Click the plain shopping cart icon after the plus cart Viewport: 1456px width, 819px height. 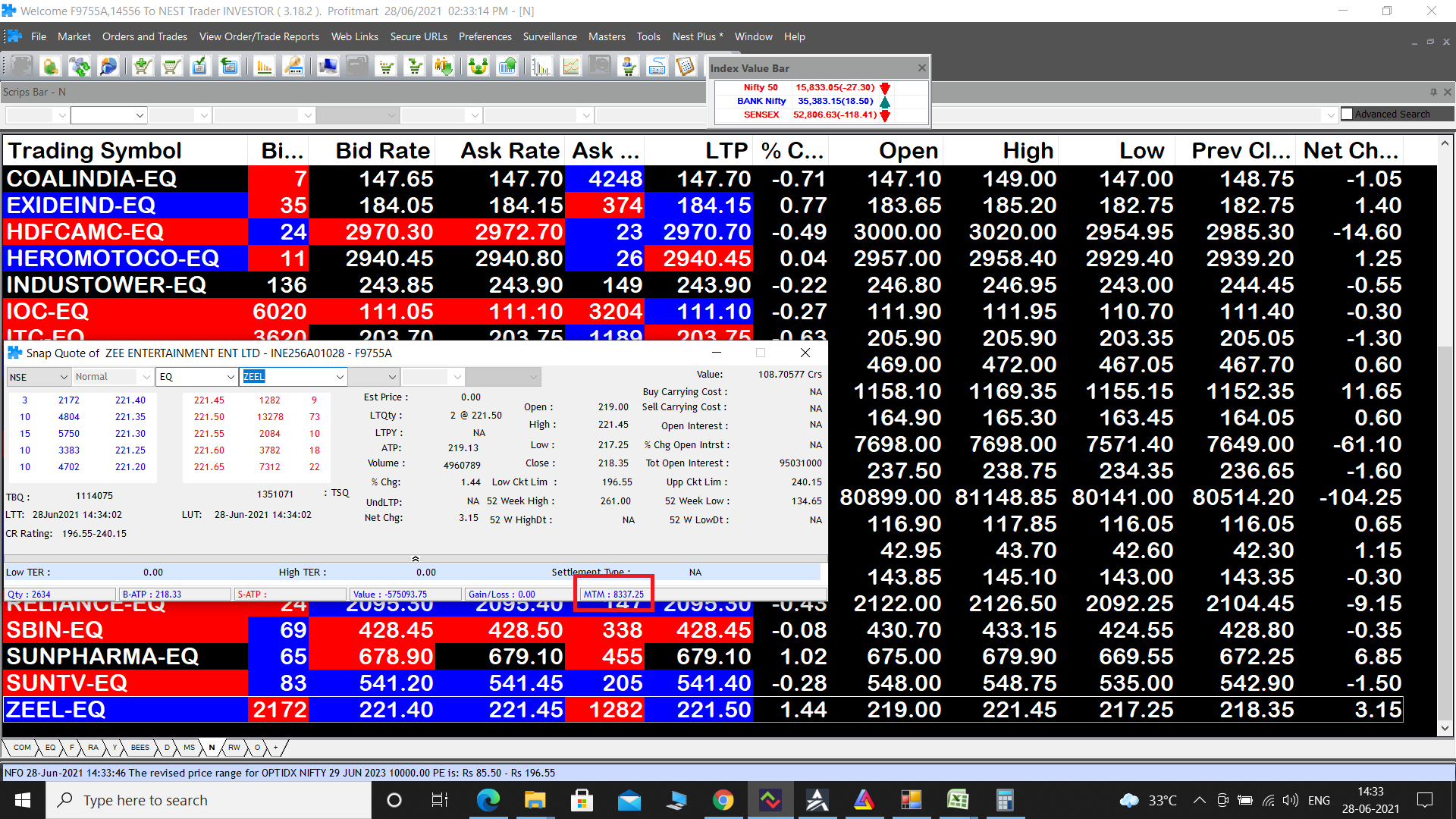(171, 67)
